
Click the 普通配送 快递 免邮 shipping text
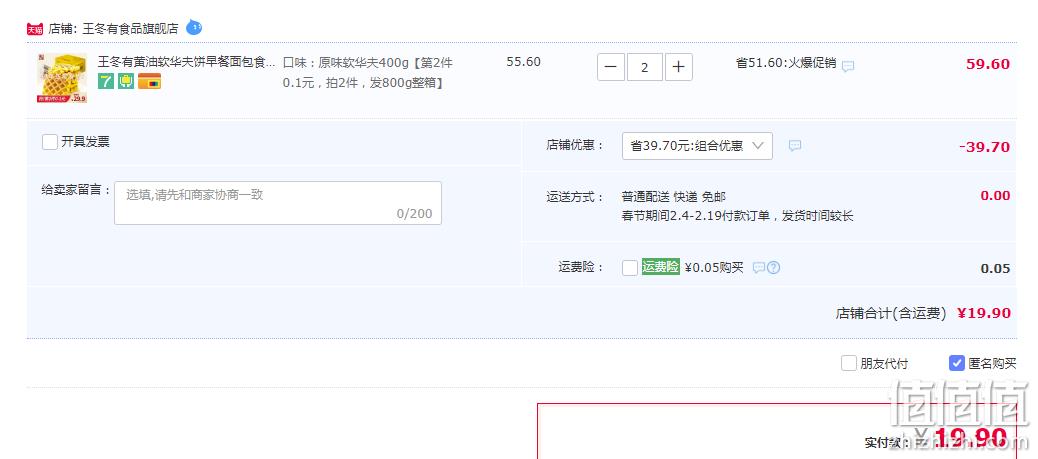674,197
